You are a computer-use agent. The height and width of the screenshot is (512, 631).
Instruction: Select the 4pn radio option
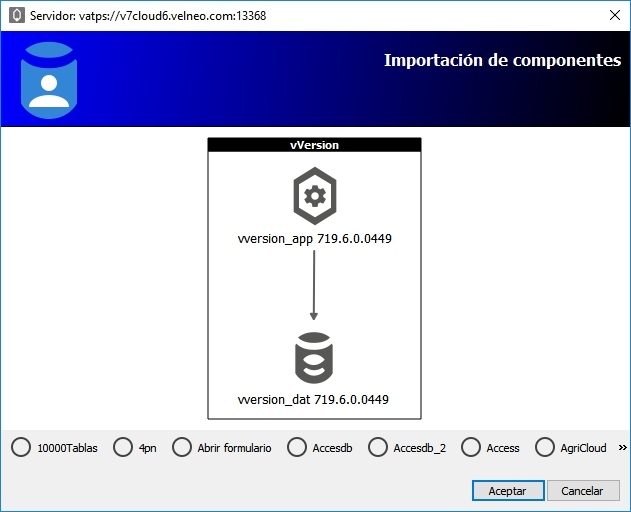(x=123, y=448)
